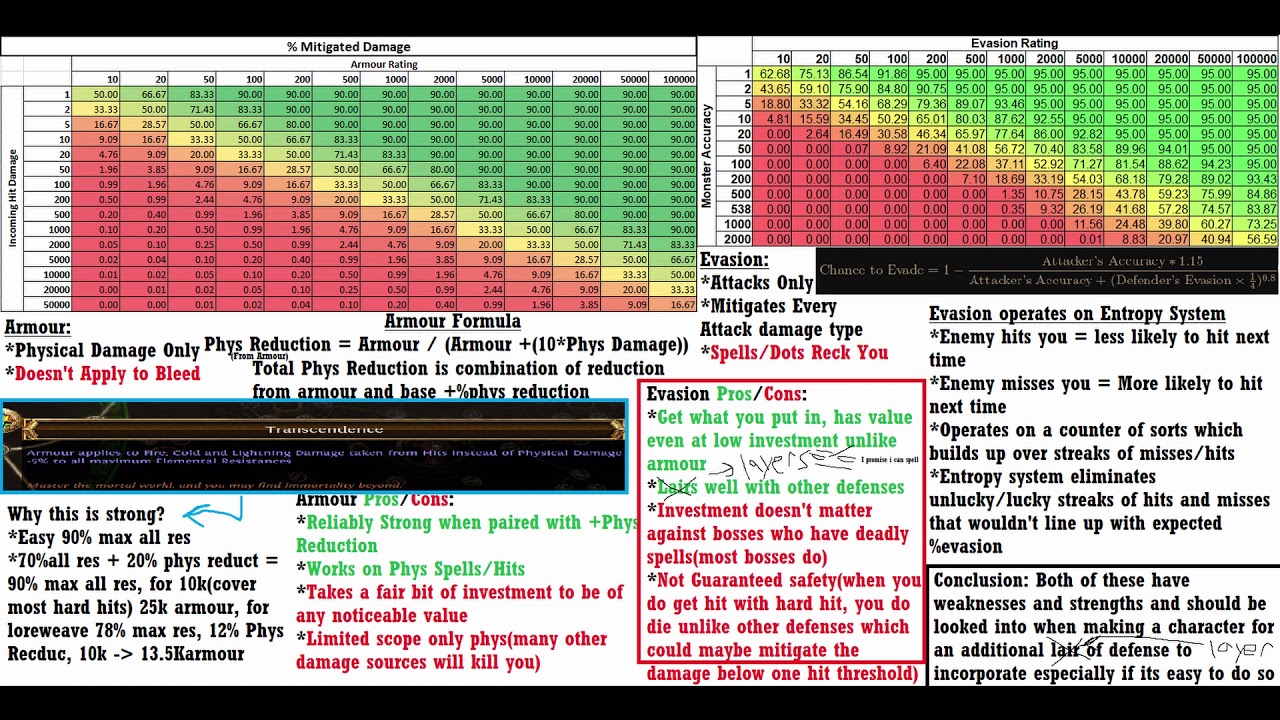This screenshot has height=720, width=1280.
Task: Select the 11.56 cell in evasion table
Action: pos(1087,224)
